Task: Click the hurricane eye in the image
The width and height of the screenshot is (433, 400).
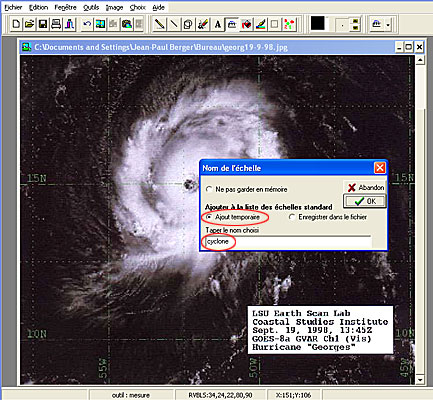Action: tap(190, 184)
